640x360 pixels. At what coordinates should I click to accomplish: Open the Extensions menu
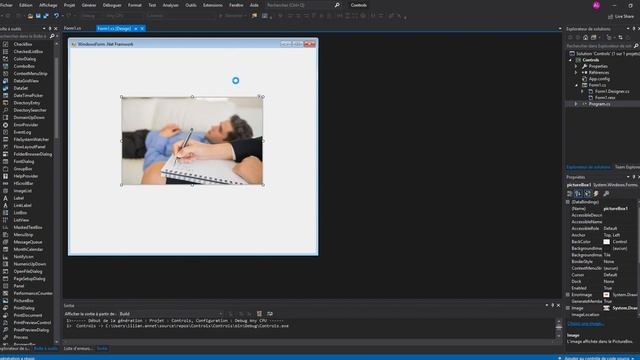pyautogui.click(x=213, y=5)
